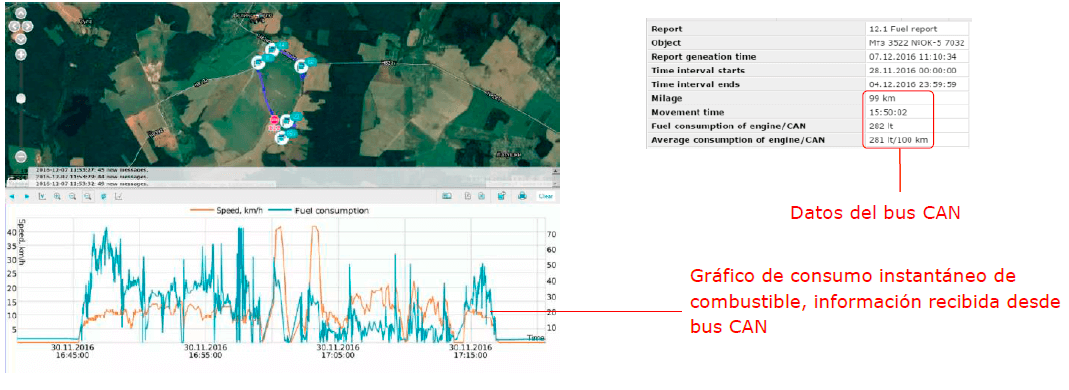Click the '28.11.2016 00:00:00' cell

917,70
